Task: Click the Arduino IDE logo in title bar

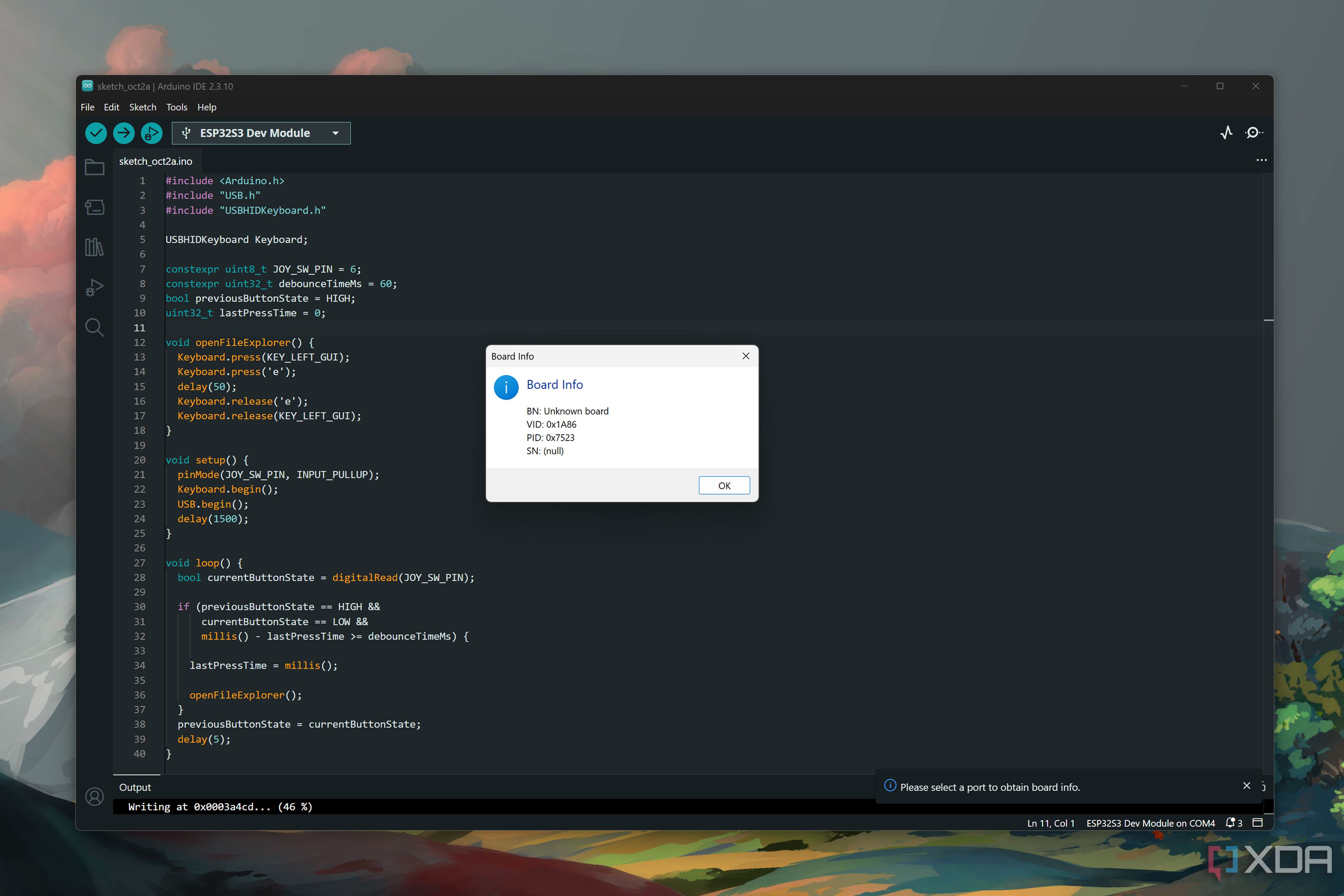Action: click(x=87, y=86)
